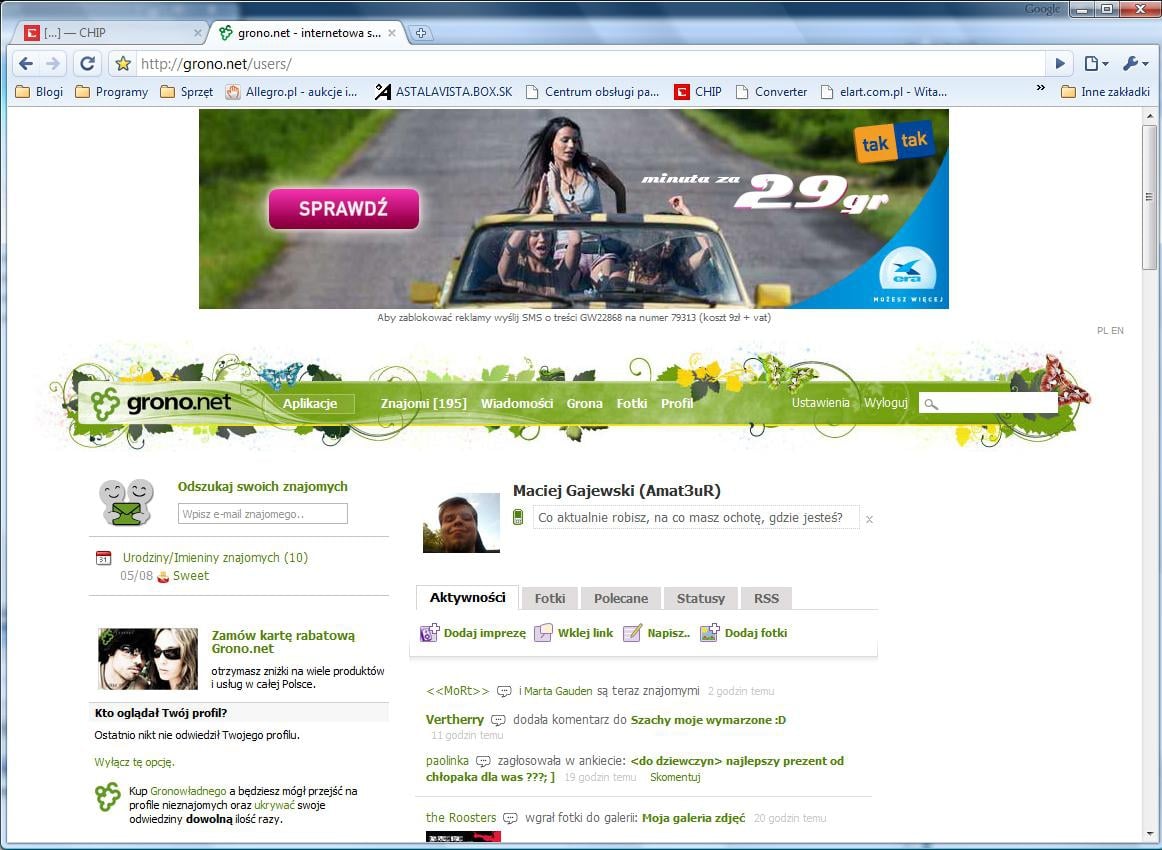Click the Dodaj fotki icon
The image size is (1162, 850).
click(x=710, y=633)
